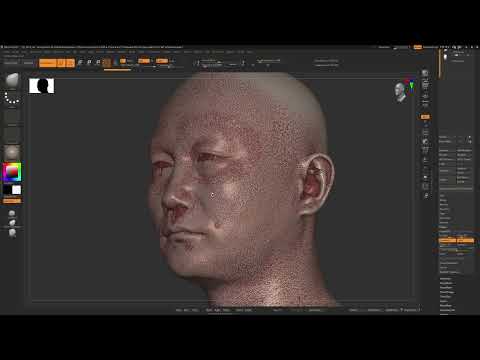The width and height of the screenshot is (480, 360).
Task: Pick a color in the color picker
Action: pyautogui.click(x=12, y=172)
